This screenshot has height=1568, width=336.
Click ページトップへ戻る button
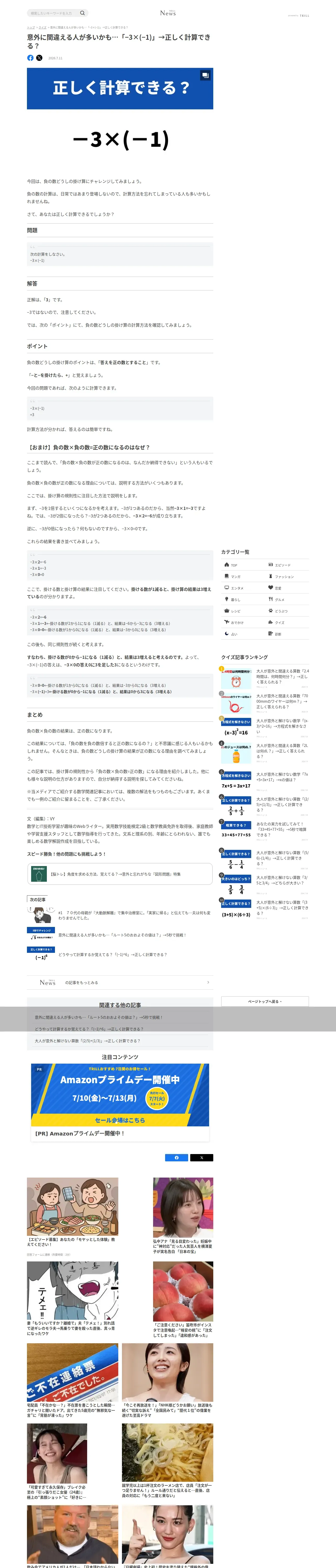(x=265, y=1001)
